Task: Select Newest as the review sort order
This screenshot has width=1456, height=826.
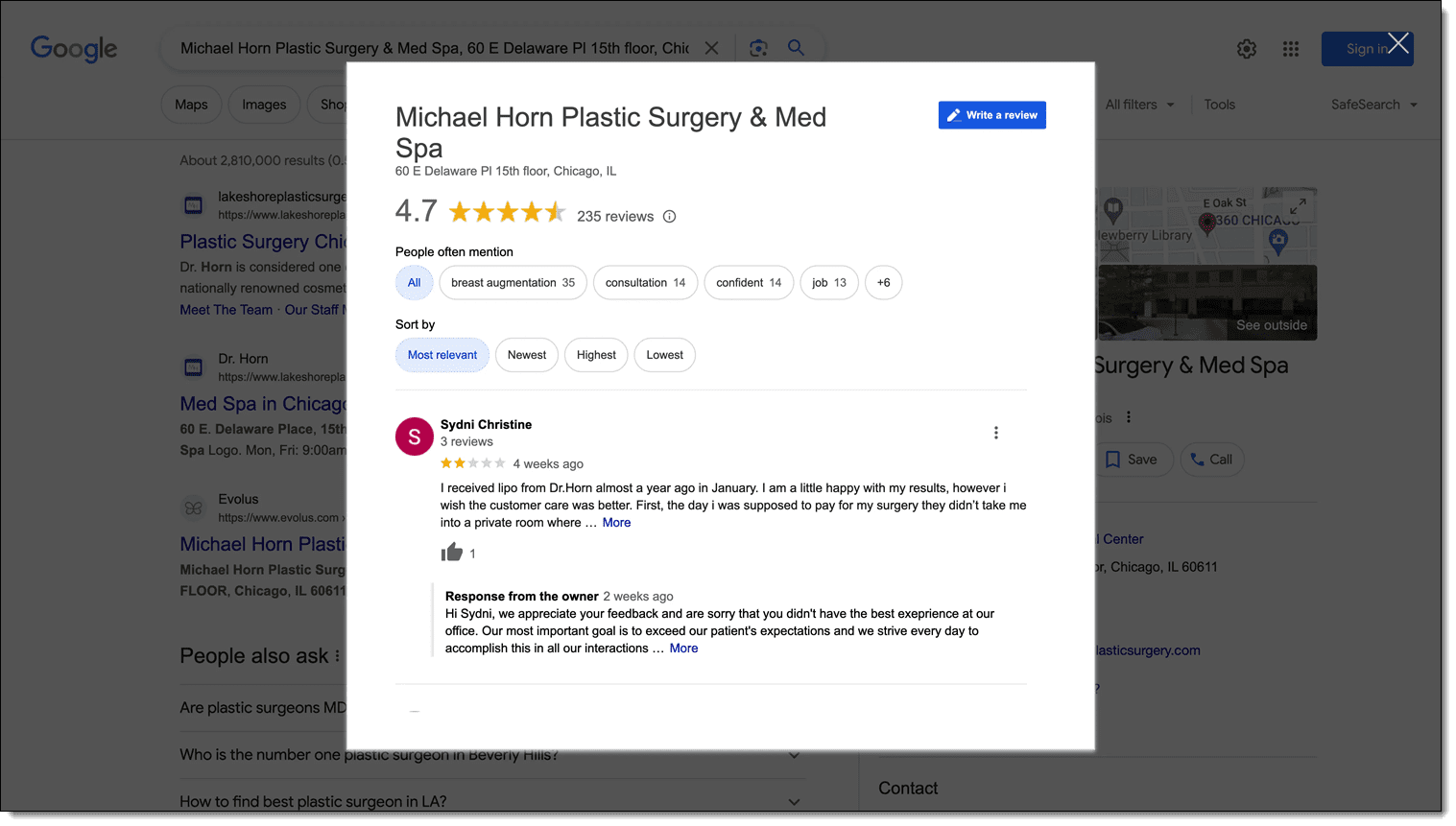Action: (x=526, y=355)
